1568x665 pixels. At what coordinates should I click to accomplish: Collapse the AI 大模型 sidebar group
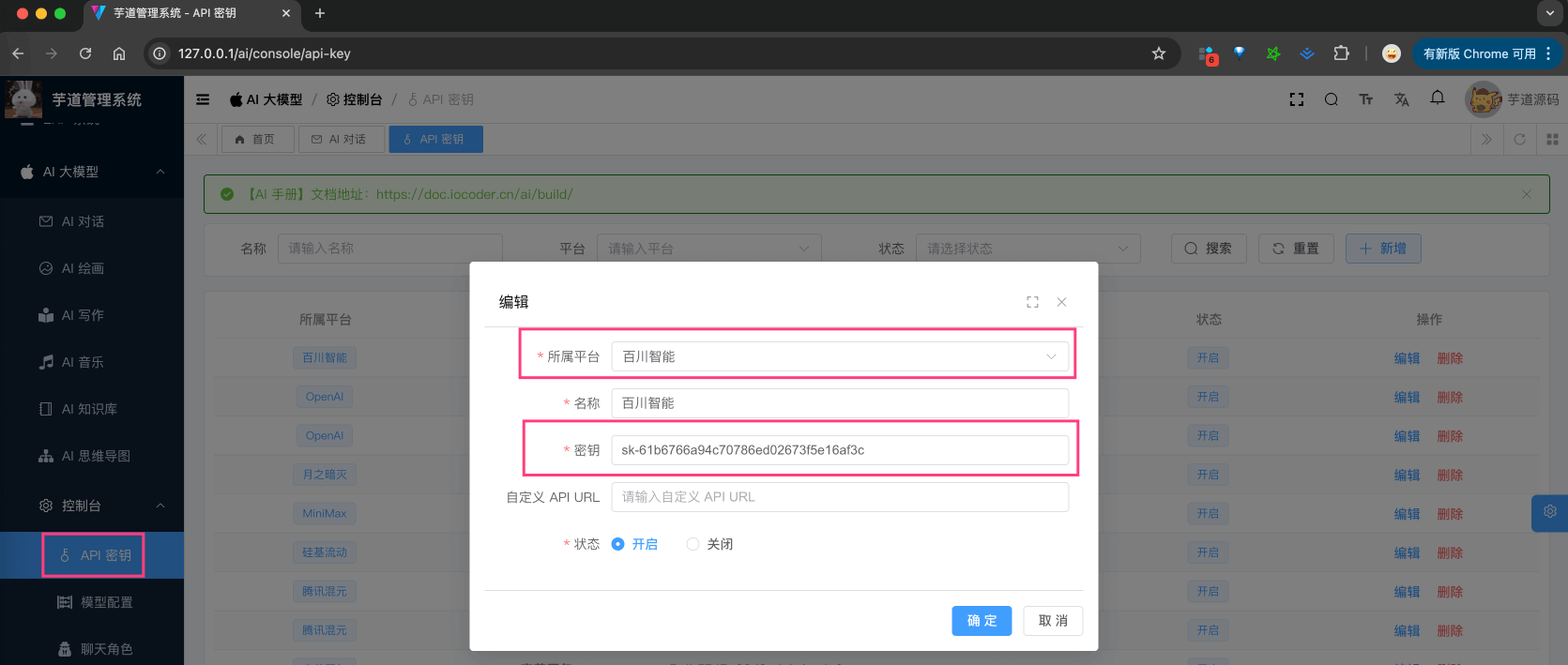pos(92,172)
